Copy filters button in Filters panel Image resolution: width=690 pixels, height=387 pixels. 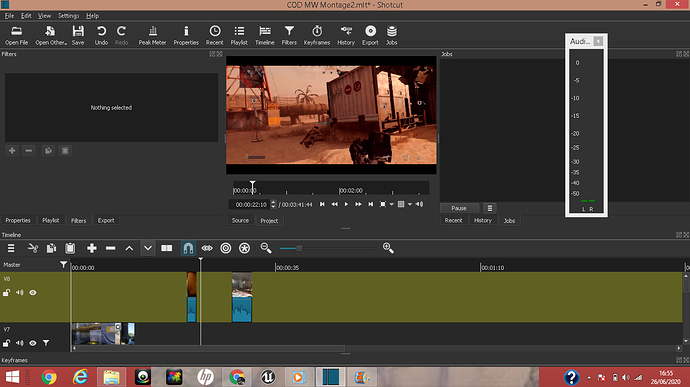pos(48,151)
